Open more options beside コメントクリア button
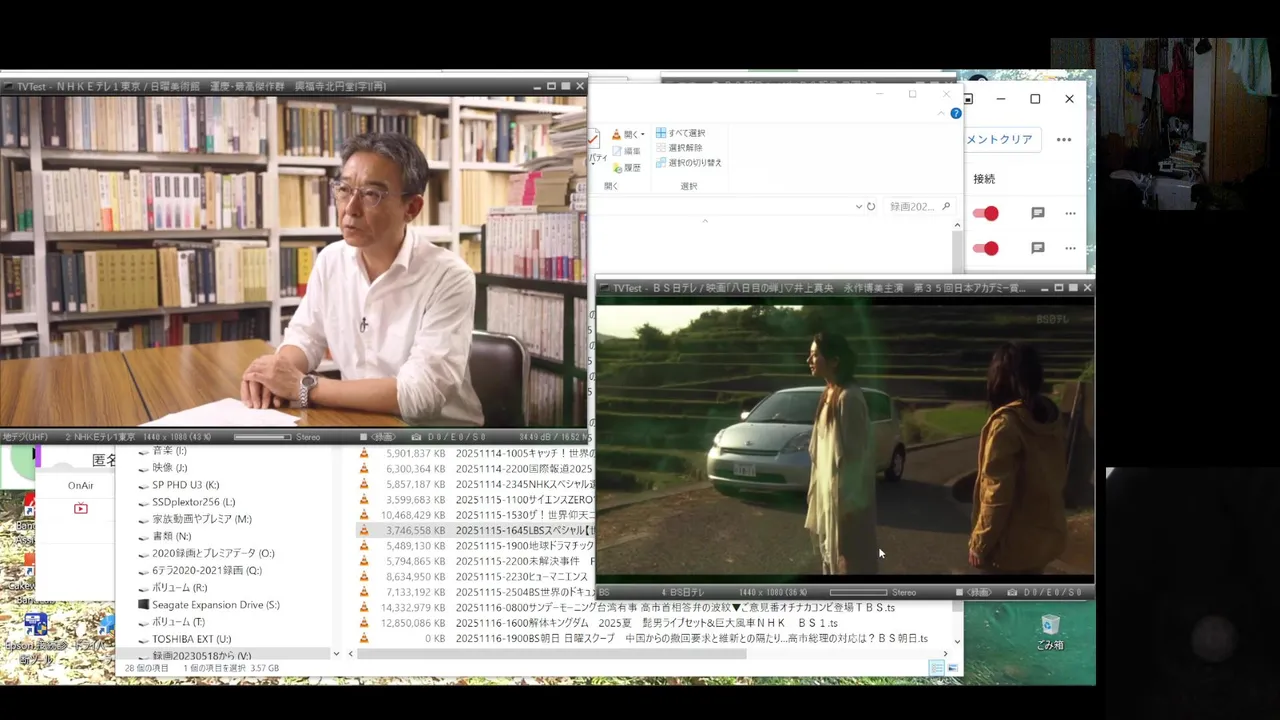Image resolution: width=1280 pixels, height=720 pixels. [x=1064, y=139]
